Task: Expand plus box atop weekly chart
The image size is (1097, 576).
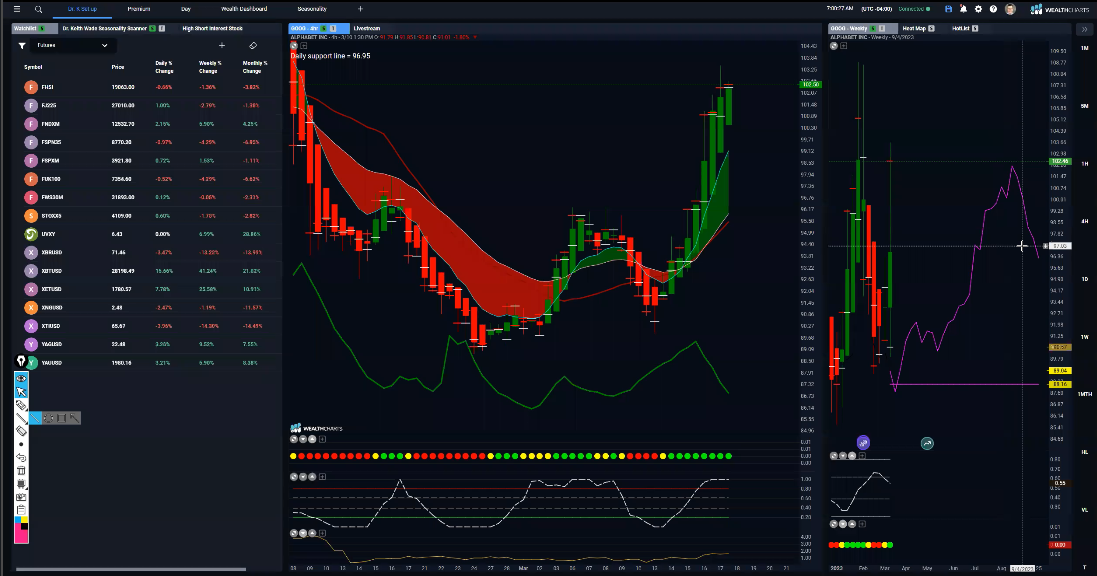Action: point(844,45)
